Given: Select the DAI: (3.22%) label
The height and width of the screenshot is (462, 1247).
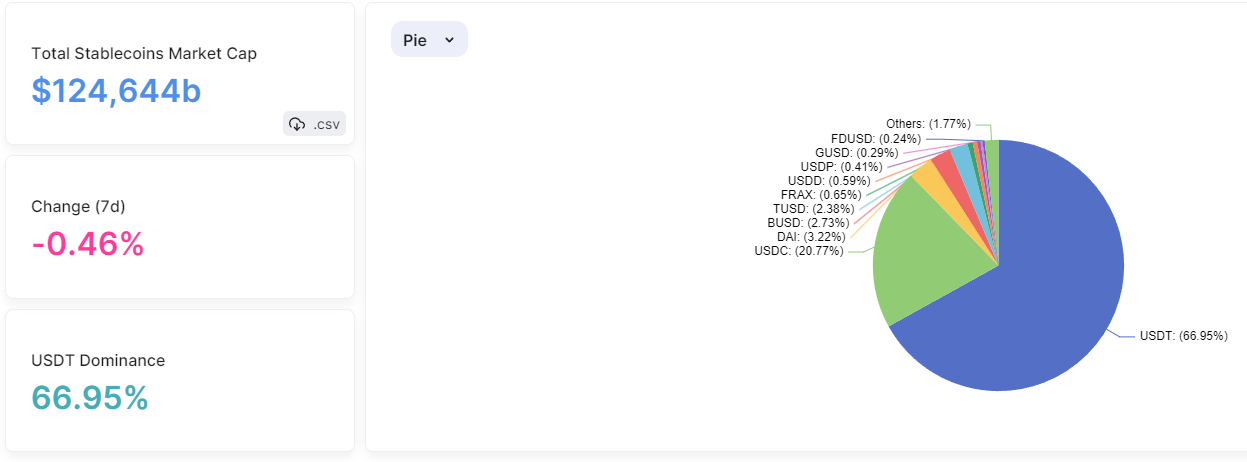Looking at the screenshot, I should click(x=811, y=237).
